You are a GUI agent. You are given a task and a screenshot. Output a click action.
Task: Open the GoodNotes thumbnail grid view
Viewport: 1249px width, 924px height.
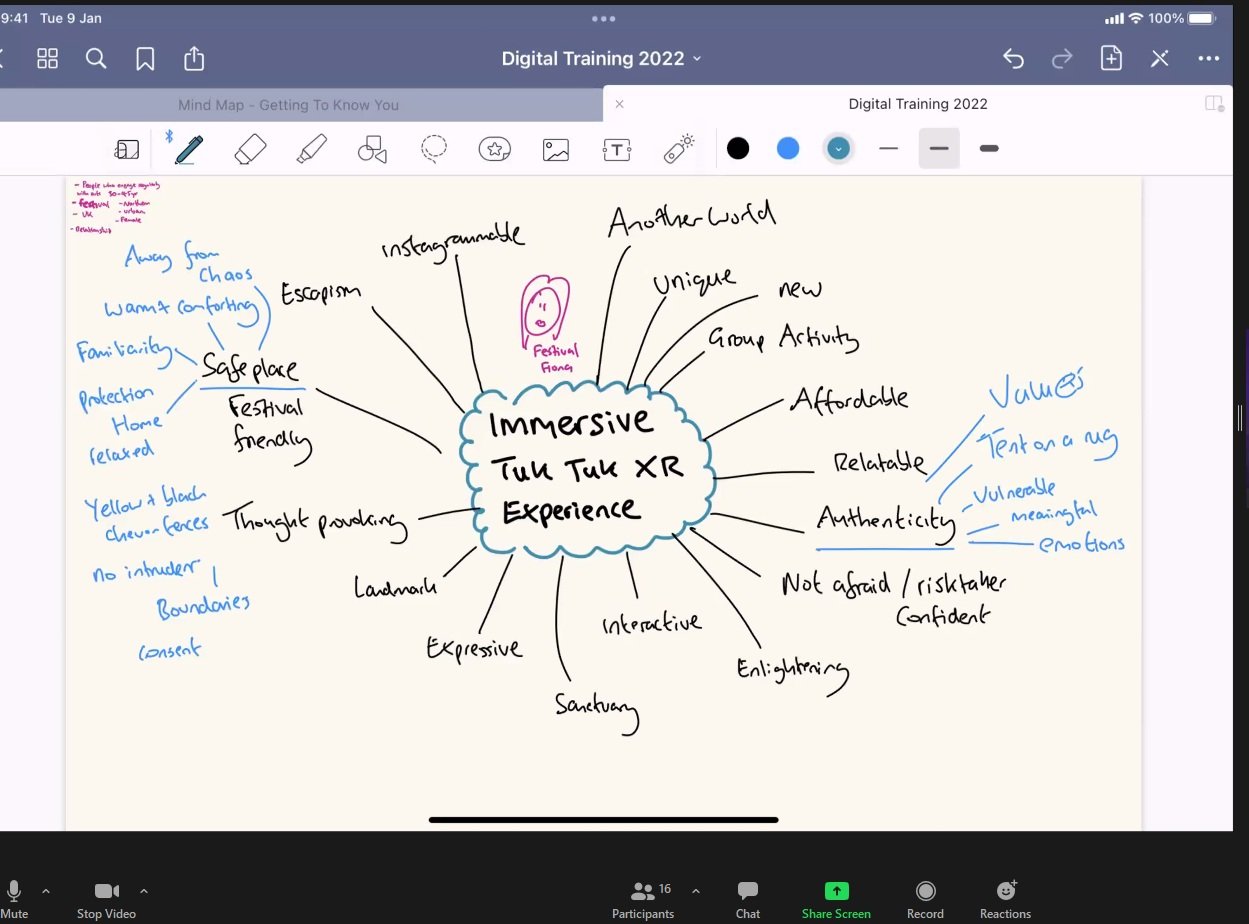point(47,59)
